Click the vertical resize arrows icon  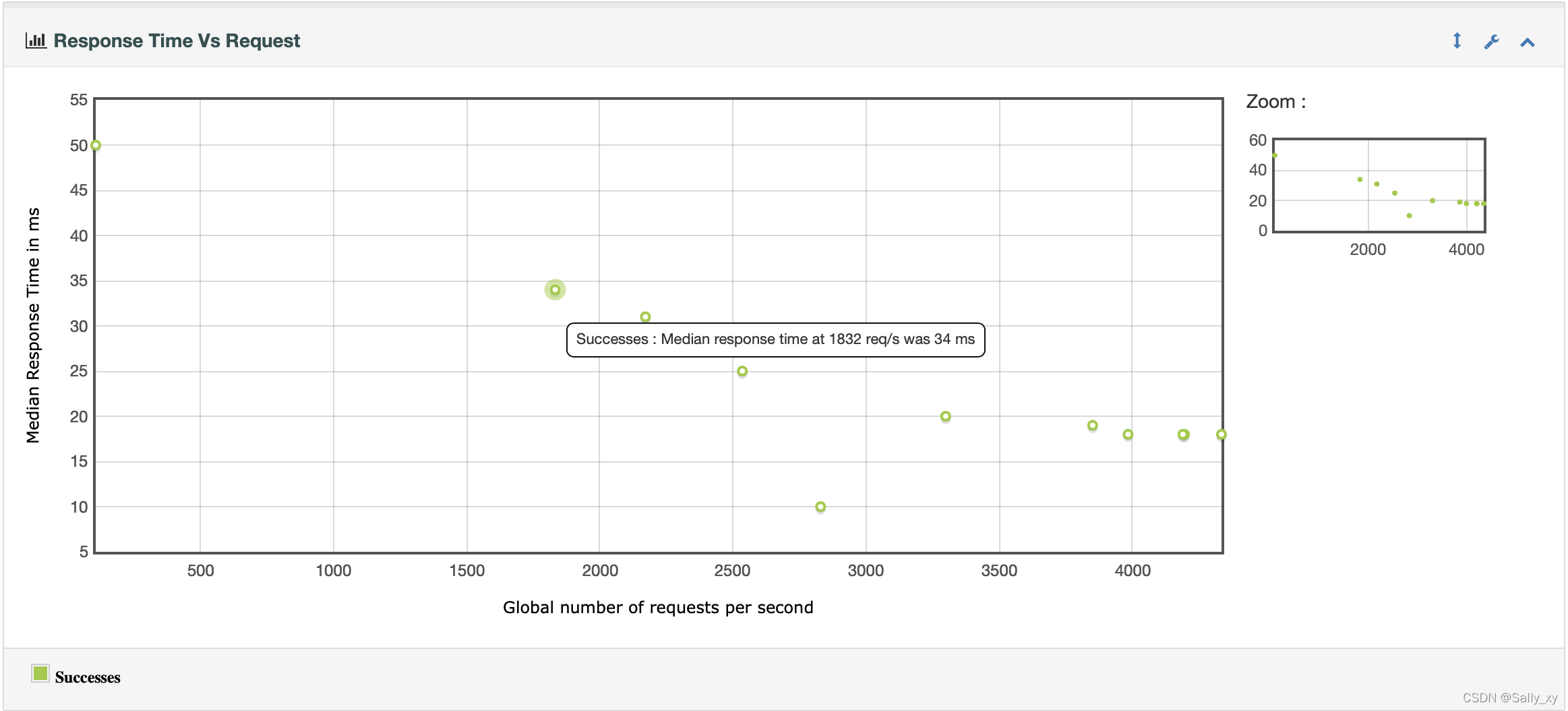pyautogui.click(x=1457, y=41)
